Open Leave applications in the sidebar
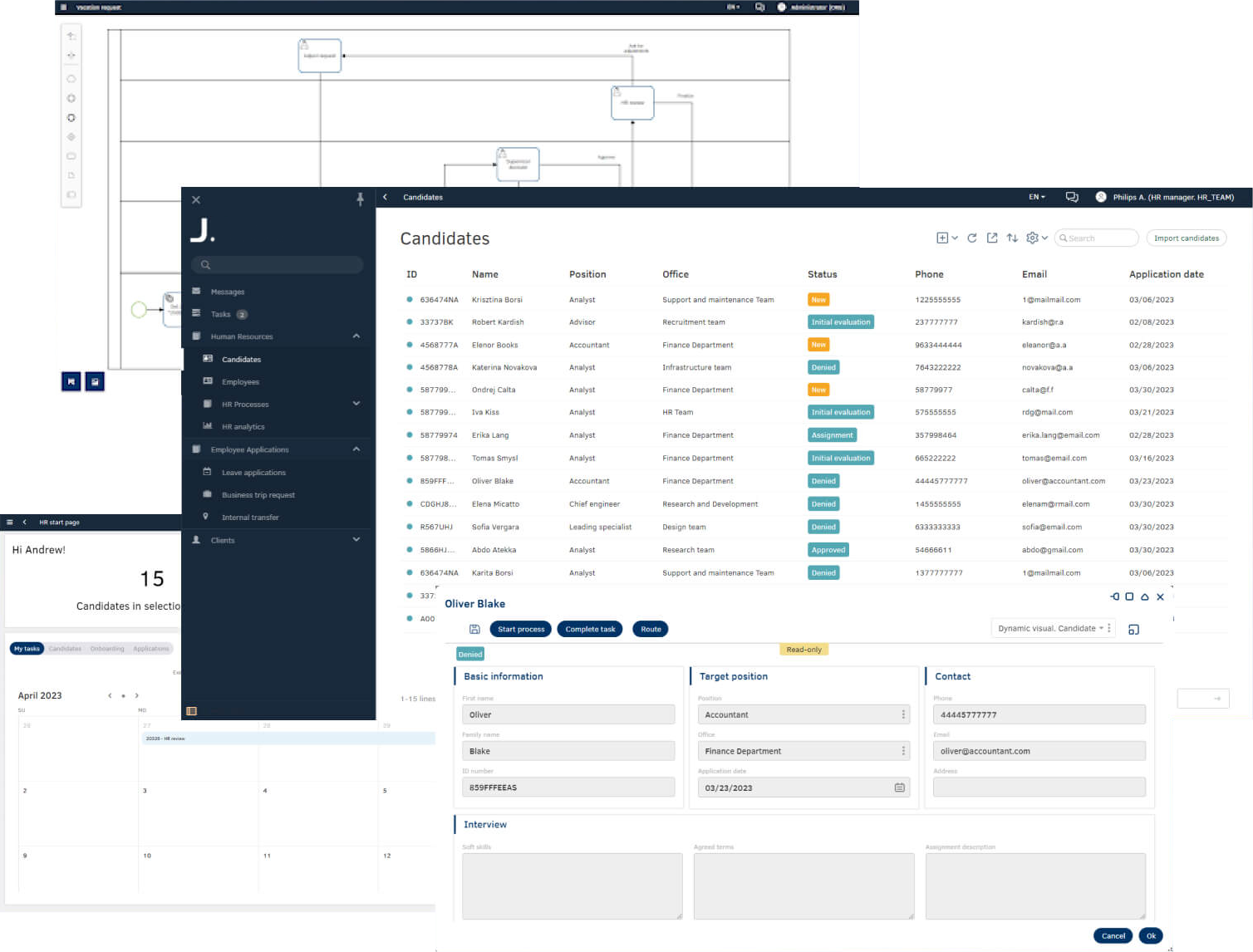The width and height of the screenshot is (1253, 952). coord(253,473)
